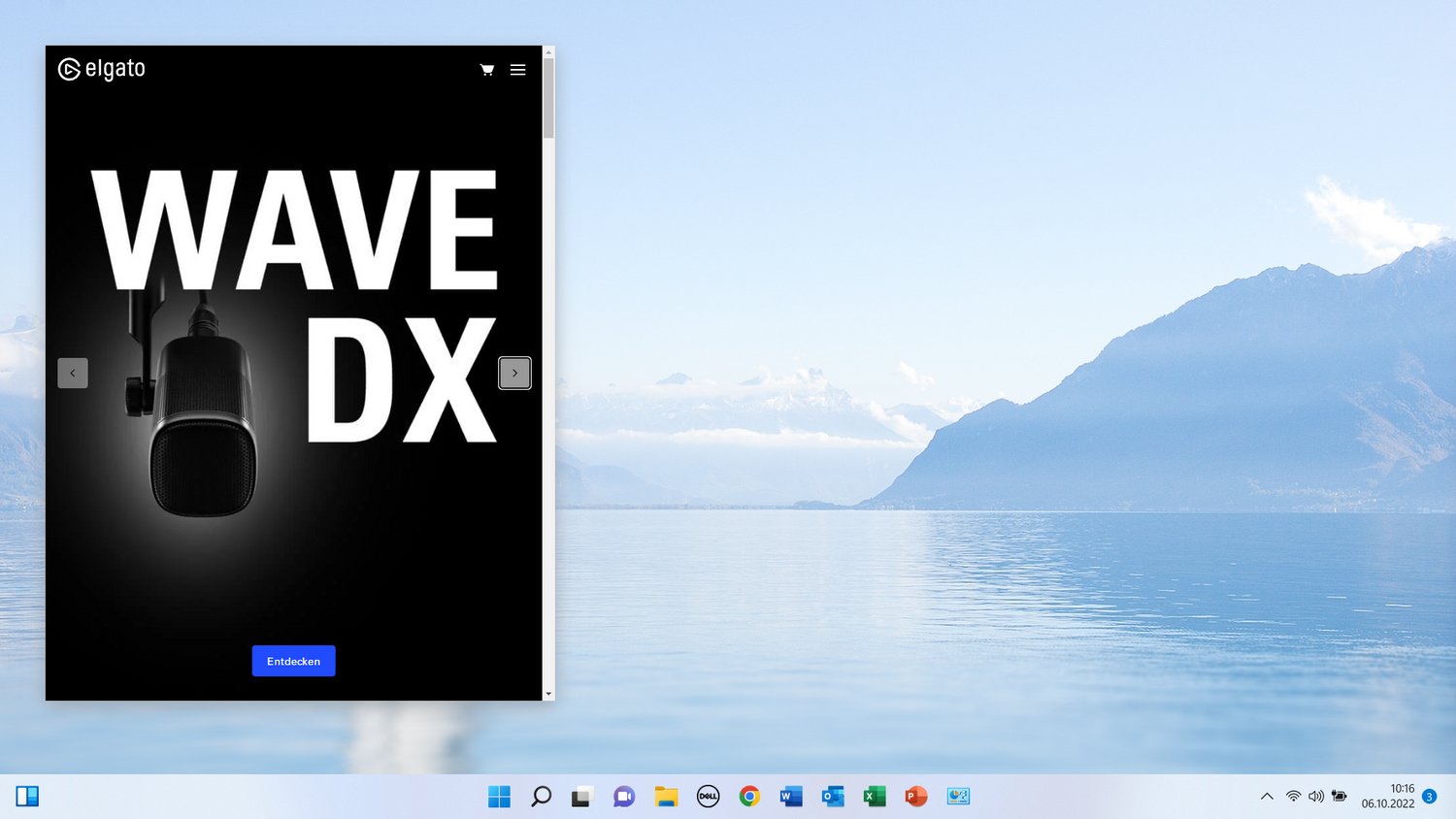Open Outlook from the taskbar

point(832,796)
